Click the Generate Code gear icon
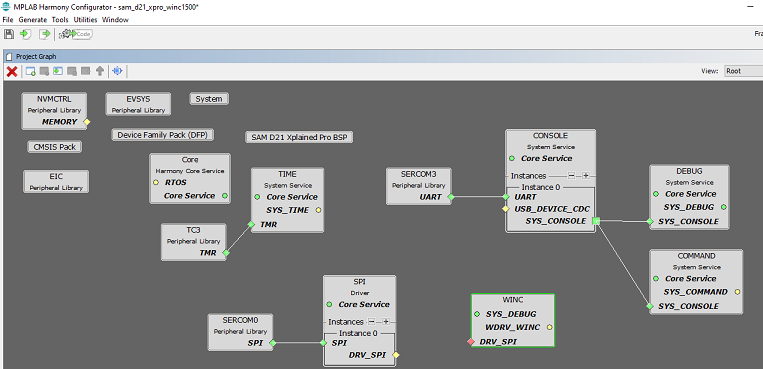 pyautogui.click(x=75, y=34)
